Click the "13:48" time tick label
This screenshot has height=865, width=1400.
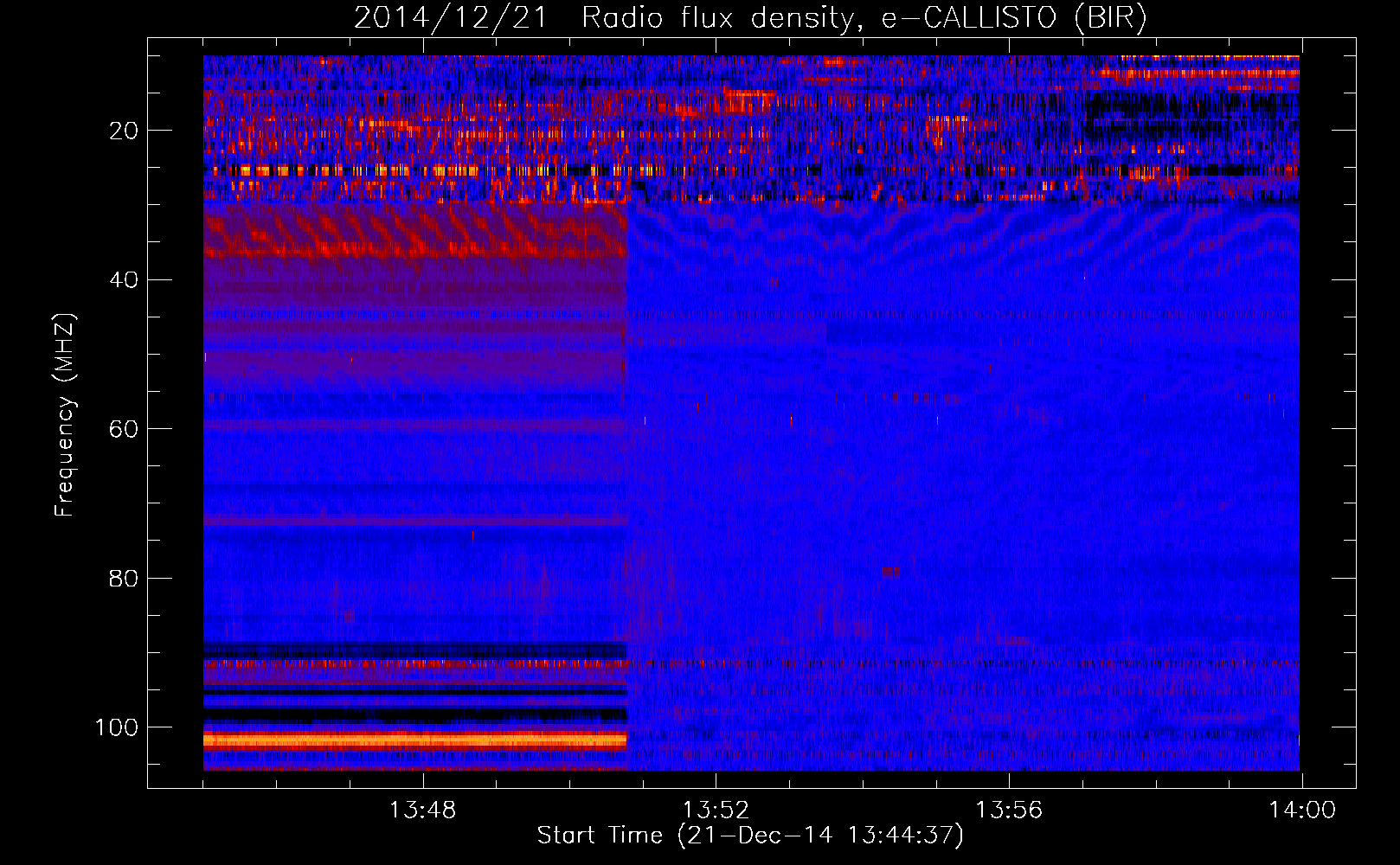click(x=422, y=811)
